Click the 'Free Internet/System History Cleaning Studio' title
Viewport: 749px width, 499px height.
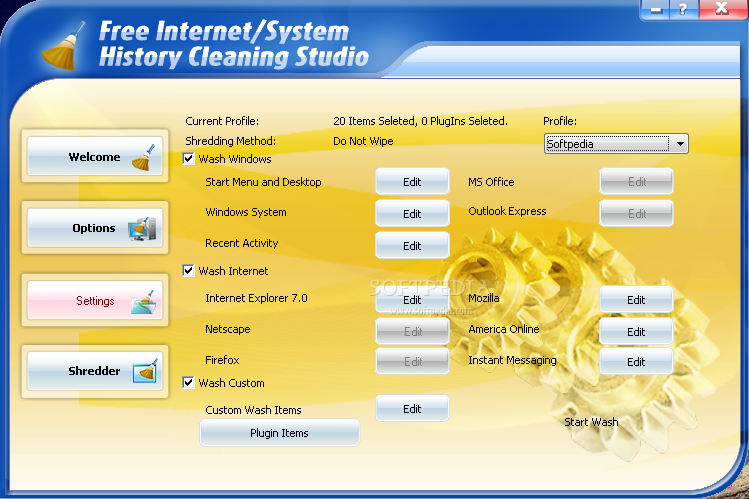click(234, 44)
